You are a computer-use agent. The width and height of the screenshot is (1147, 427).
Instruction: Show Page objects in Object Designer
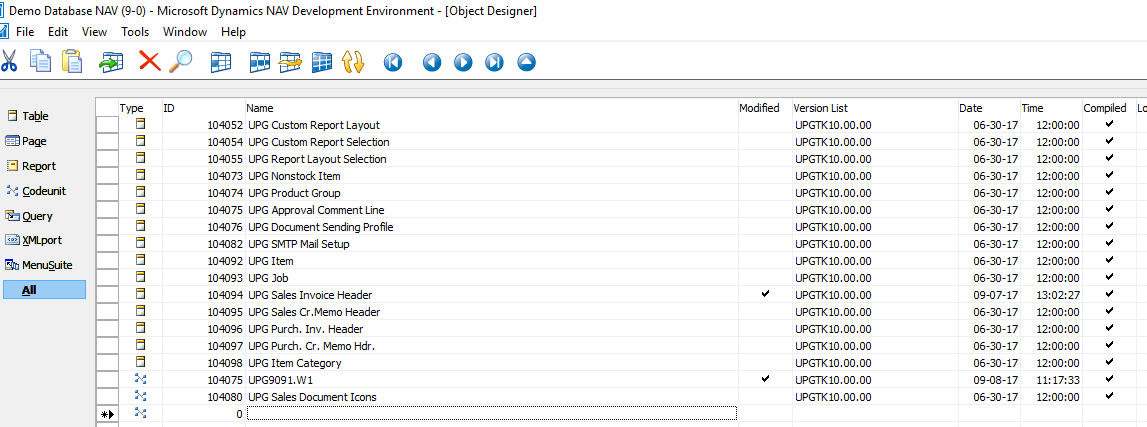[26, 140]
